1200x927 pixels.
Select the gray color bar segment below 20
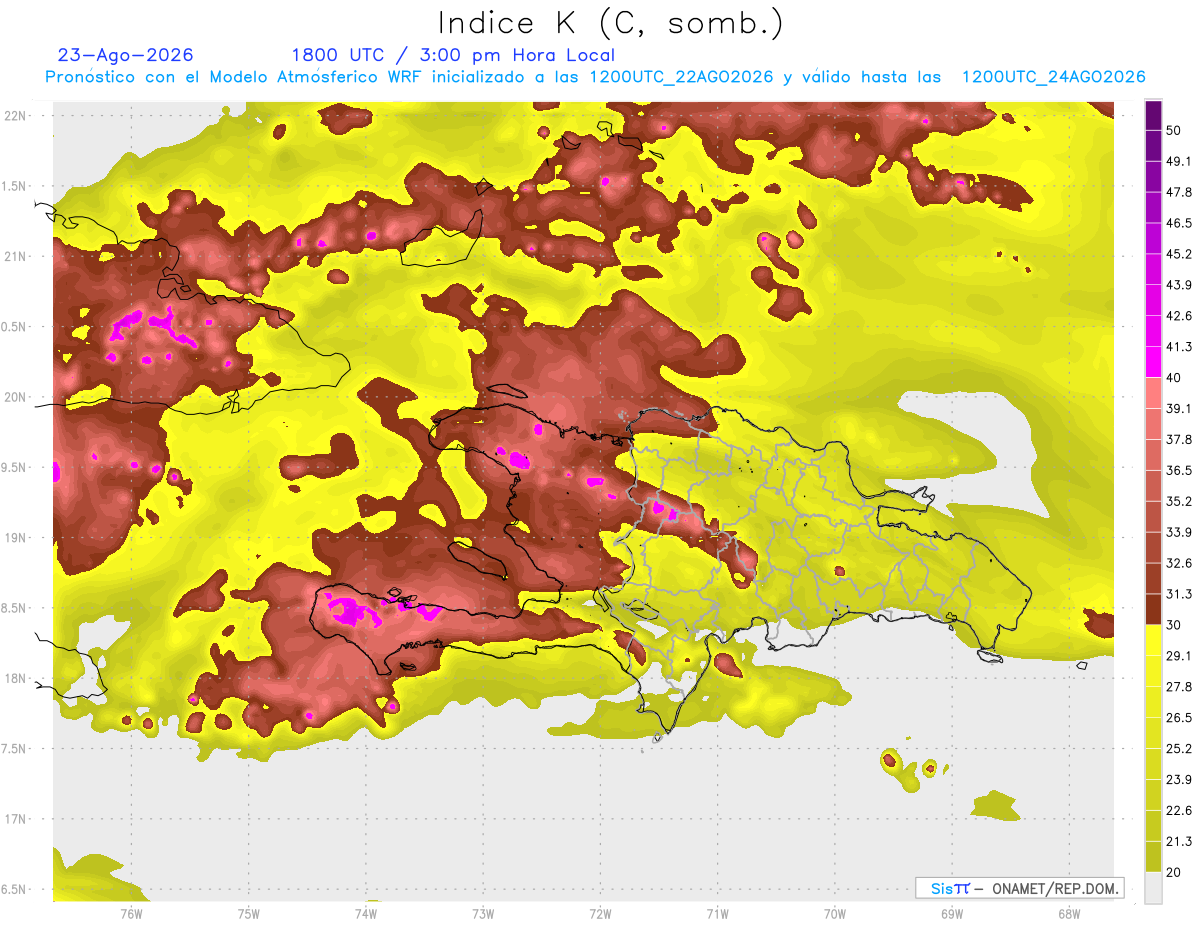(x=1153, y=888)
